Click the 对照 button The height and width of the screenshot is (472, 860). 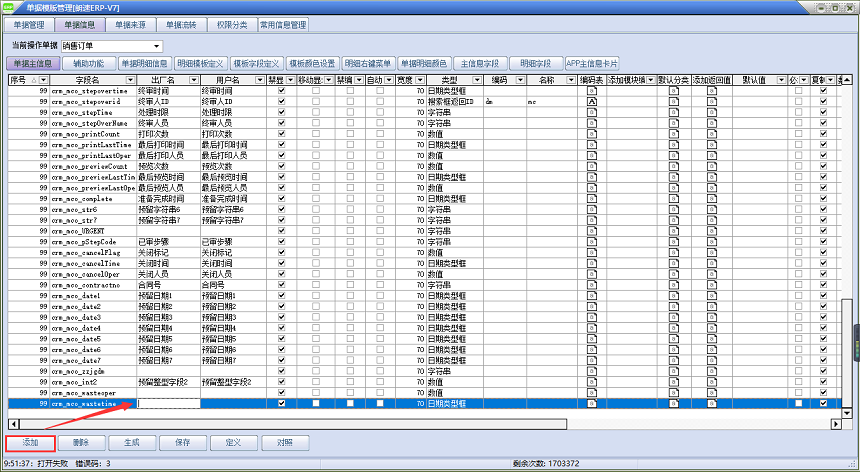[x=285, y=443]
